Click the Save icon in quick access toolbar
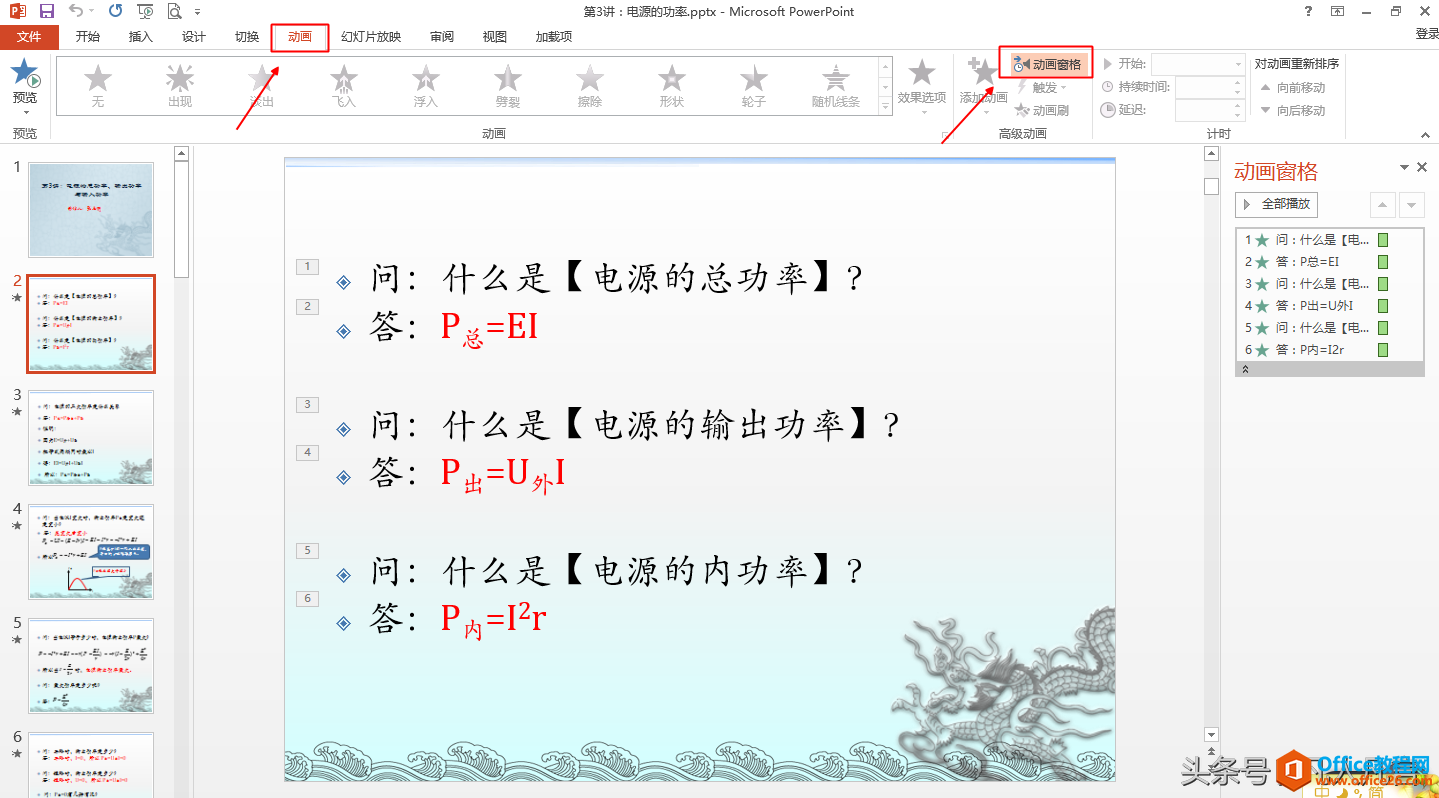Image resolution: width=1439 pixels, height=798 pixels. click(x=46, y=11)
